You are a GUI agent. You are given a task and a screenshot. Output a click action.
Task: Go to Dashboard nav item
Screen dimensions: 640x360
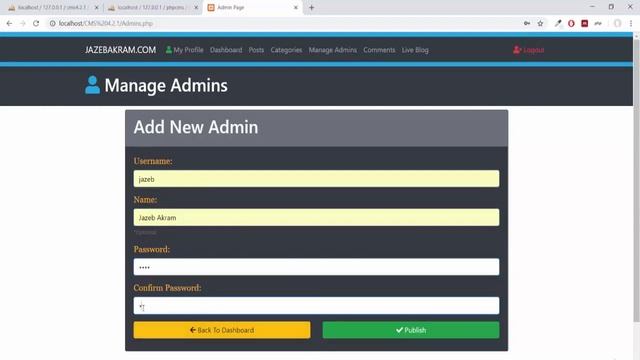pos(226,50)
